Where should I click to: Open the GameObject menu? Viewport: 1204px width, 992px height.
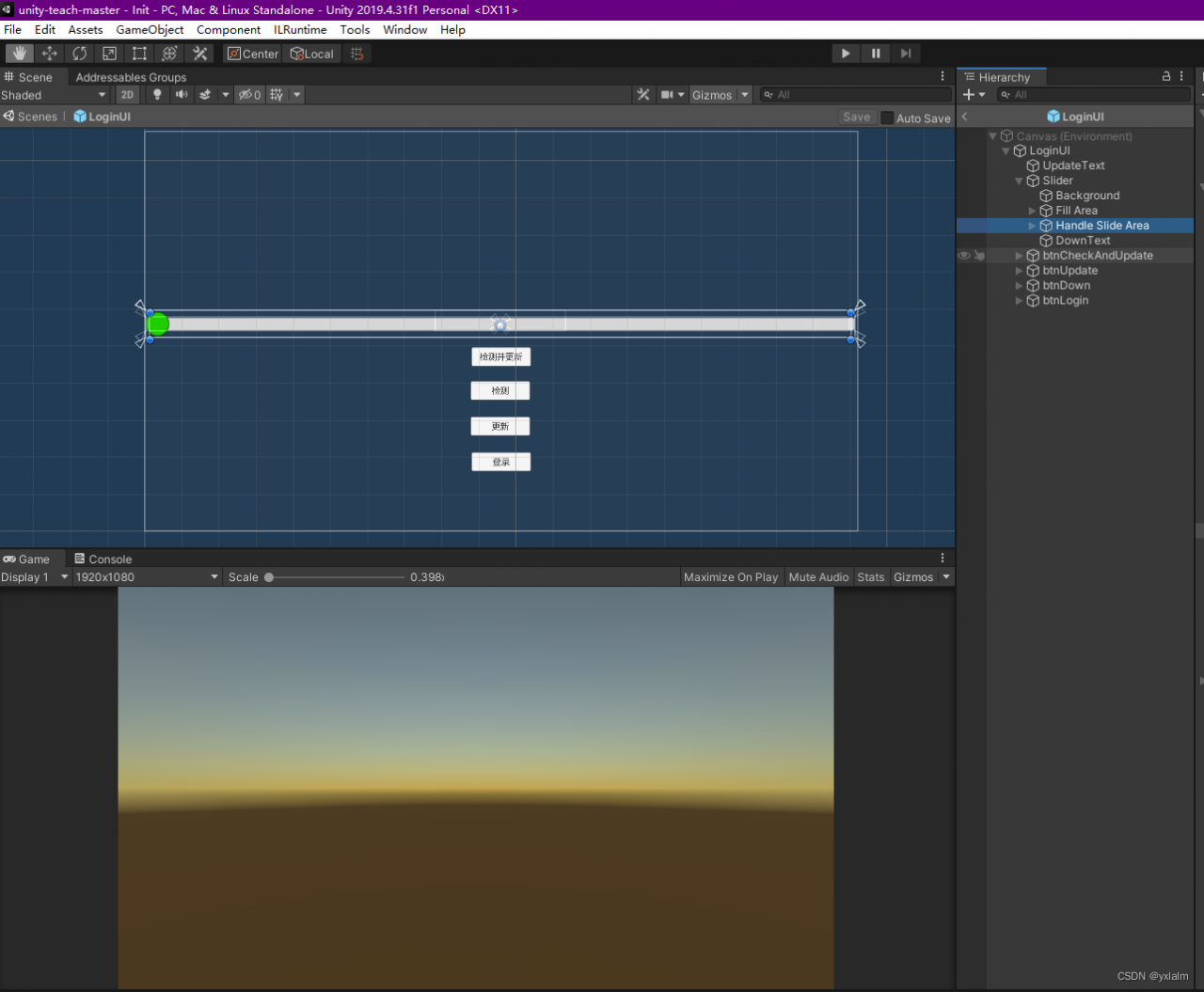(150, 30)
